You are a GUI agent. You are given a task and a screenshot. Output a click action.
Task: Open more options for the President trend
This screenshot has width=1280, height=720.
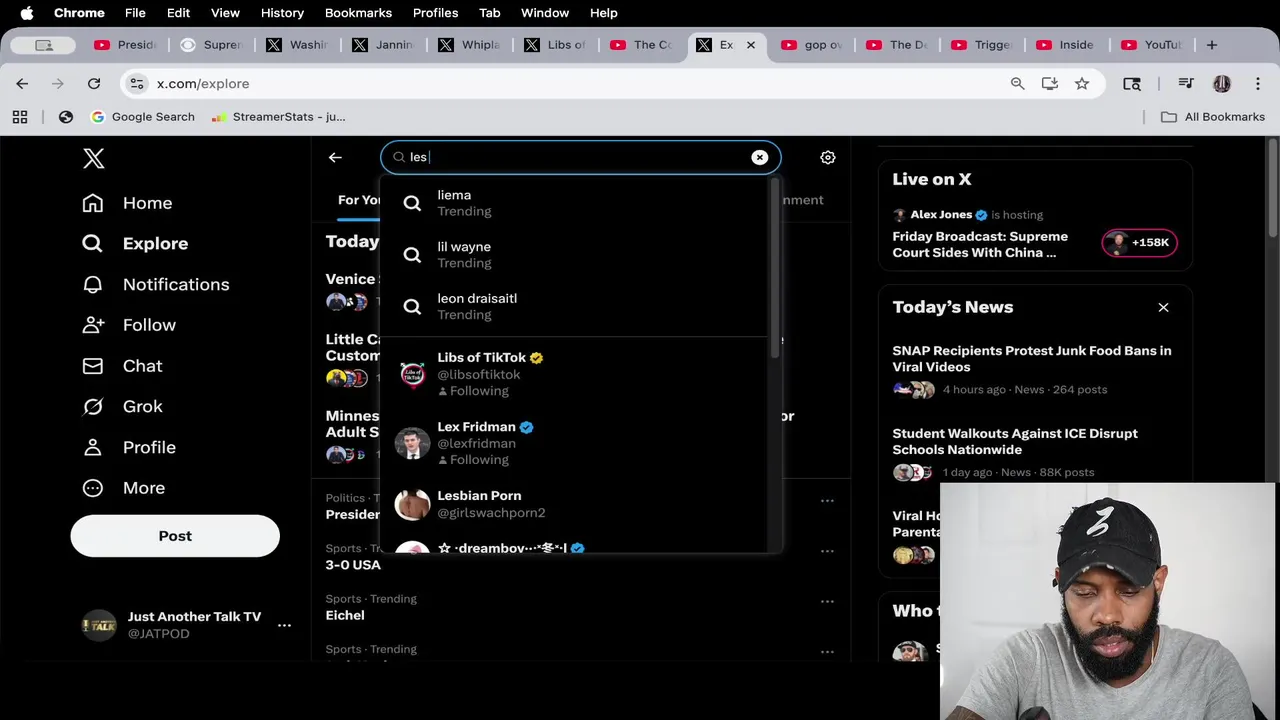point(827,500)
